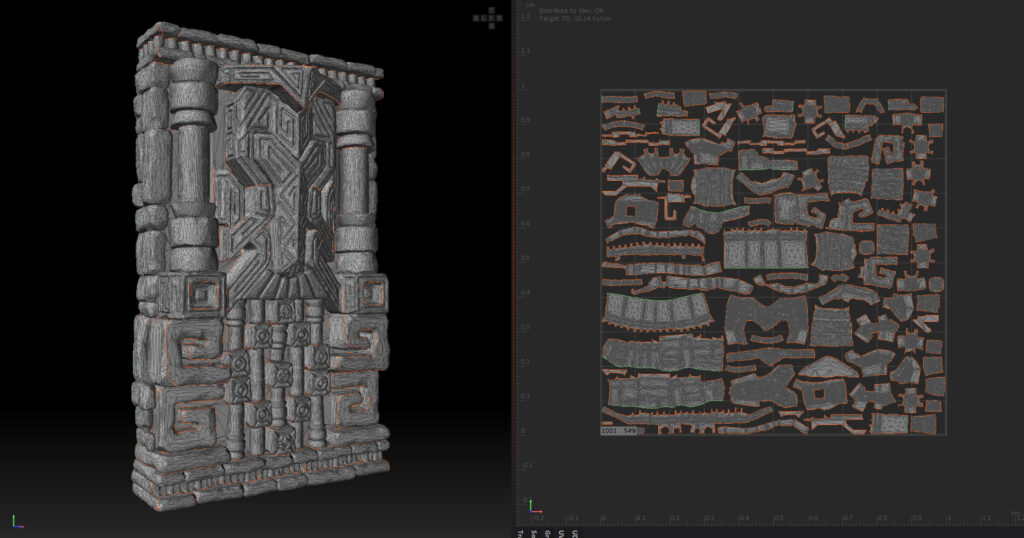Click the 1001 tile label in the UV grid
1024x538 pixels.
point(610,430)
